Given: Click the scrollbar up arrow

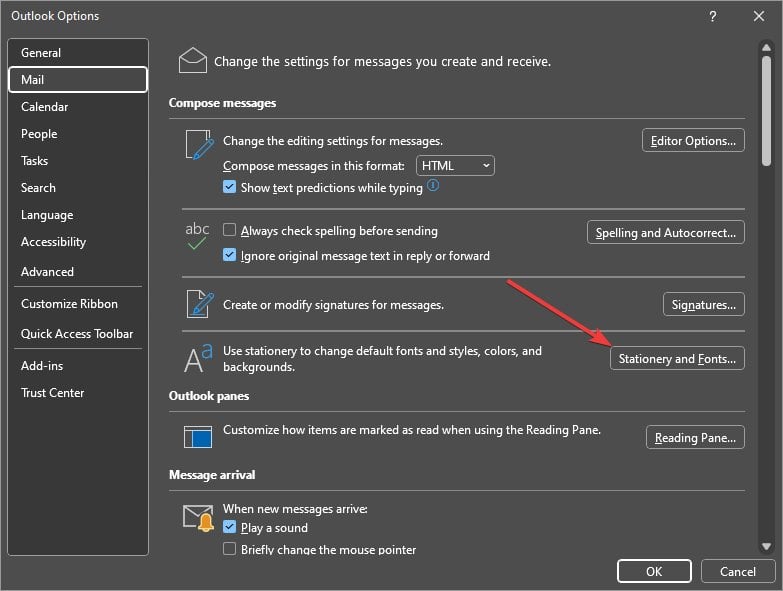Looking at the screenshot, I should coord(766,47).
